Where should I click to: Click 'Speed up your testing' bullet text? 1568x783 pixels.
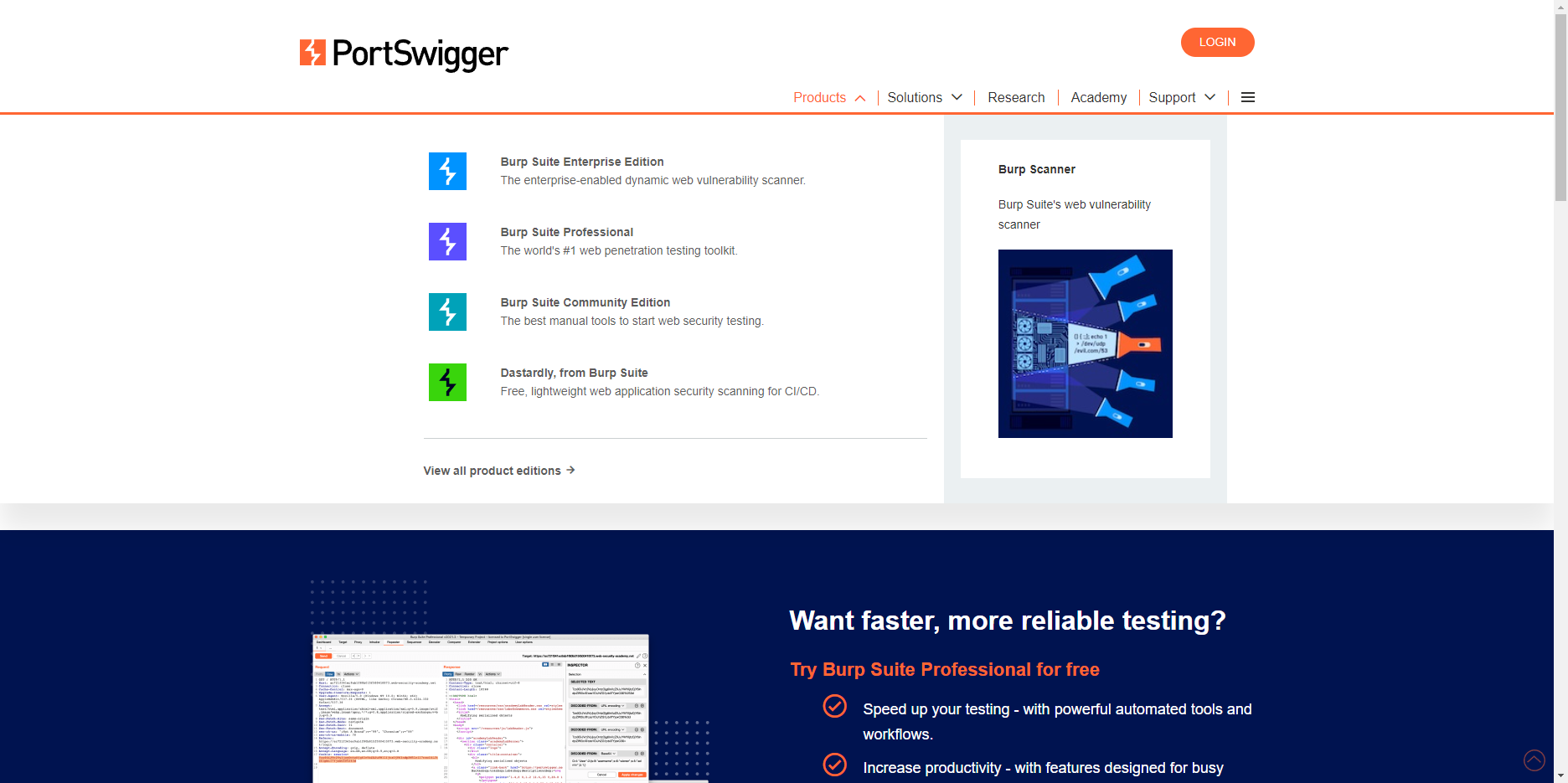[1058, 722]
